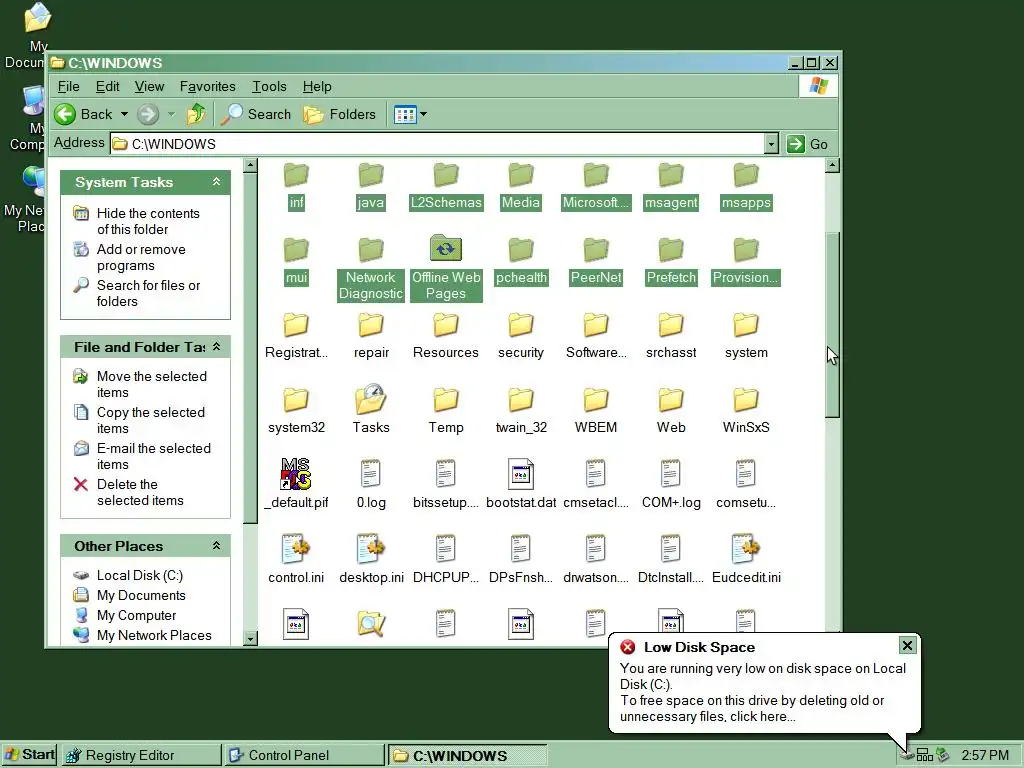This screenshot has height=768, width=1024.
Task: Switch to Control Panel taskbar button
Action: (x=304, y=756)
